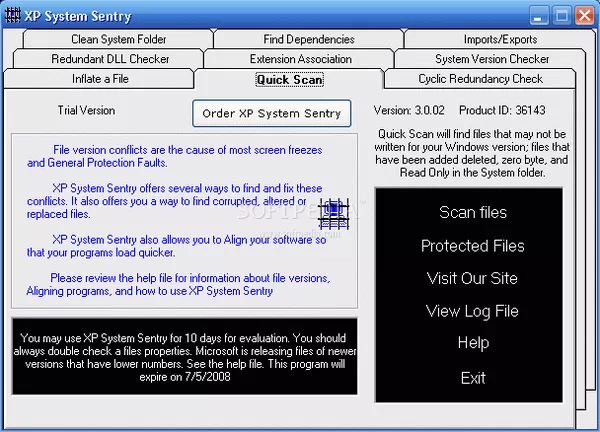600x432 pixels.
Task: Switch to the Inflate a File tab
Action: (x=100, y=79)
